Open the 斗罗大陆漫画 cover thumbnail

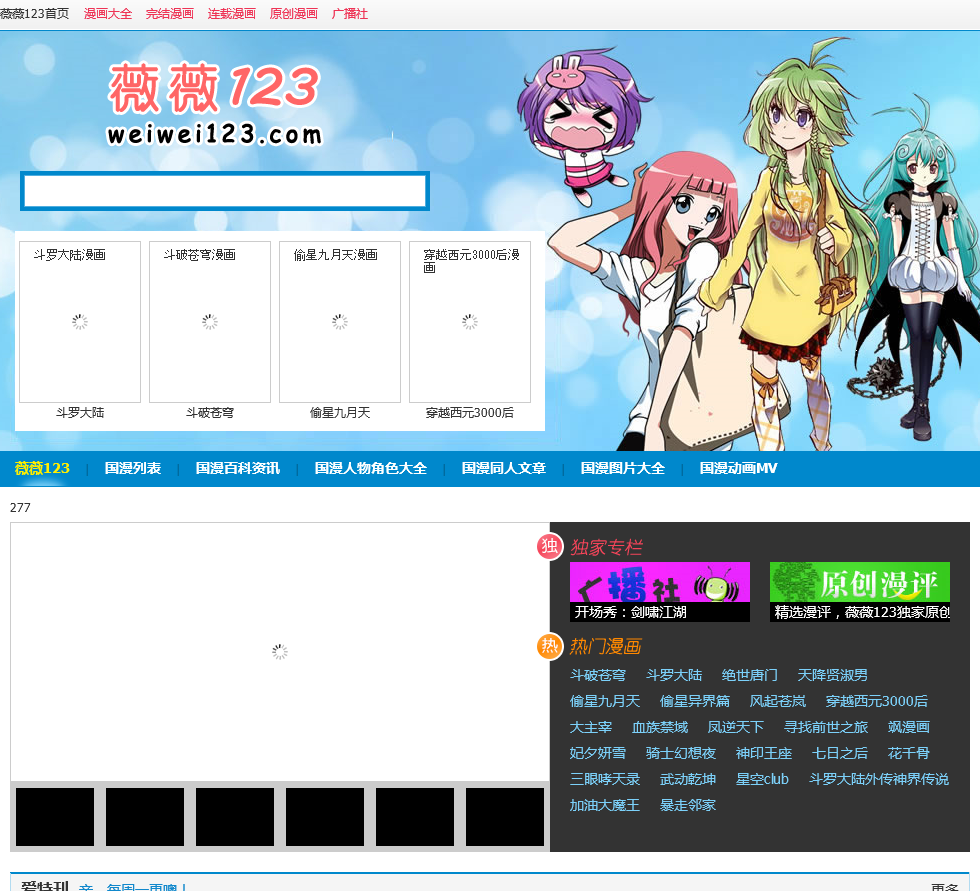tap(80, 322)
